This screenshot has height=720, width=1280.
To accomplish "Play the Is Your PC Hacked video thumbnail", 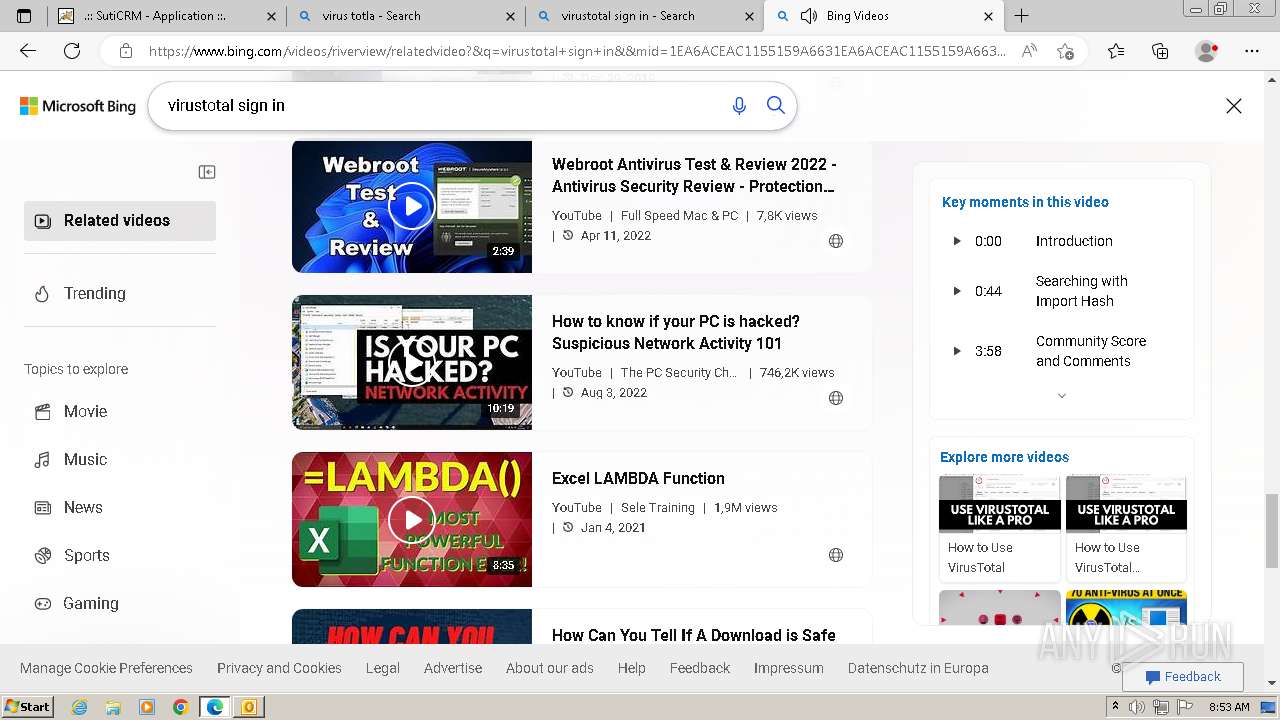I will [x=412, y=362].
